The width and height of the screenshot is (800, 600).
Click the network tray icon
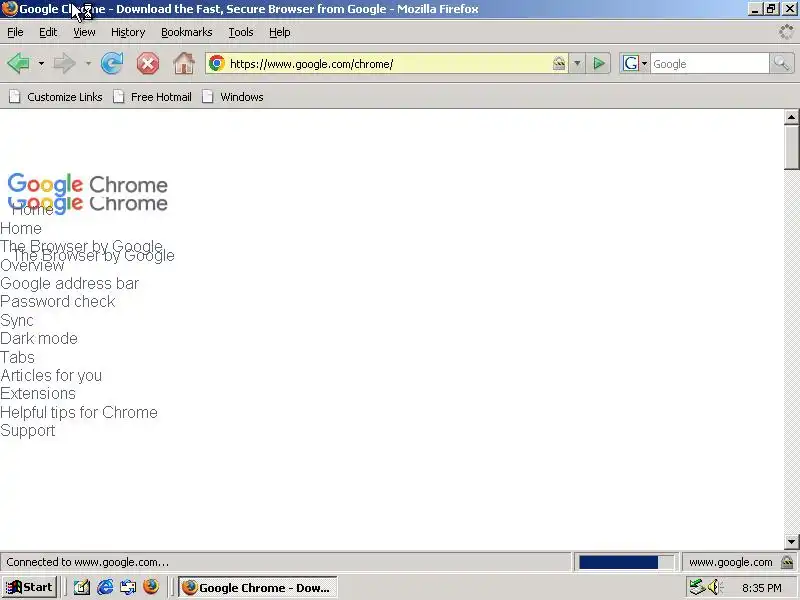[x=696, y=587]
